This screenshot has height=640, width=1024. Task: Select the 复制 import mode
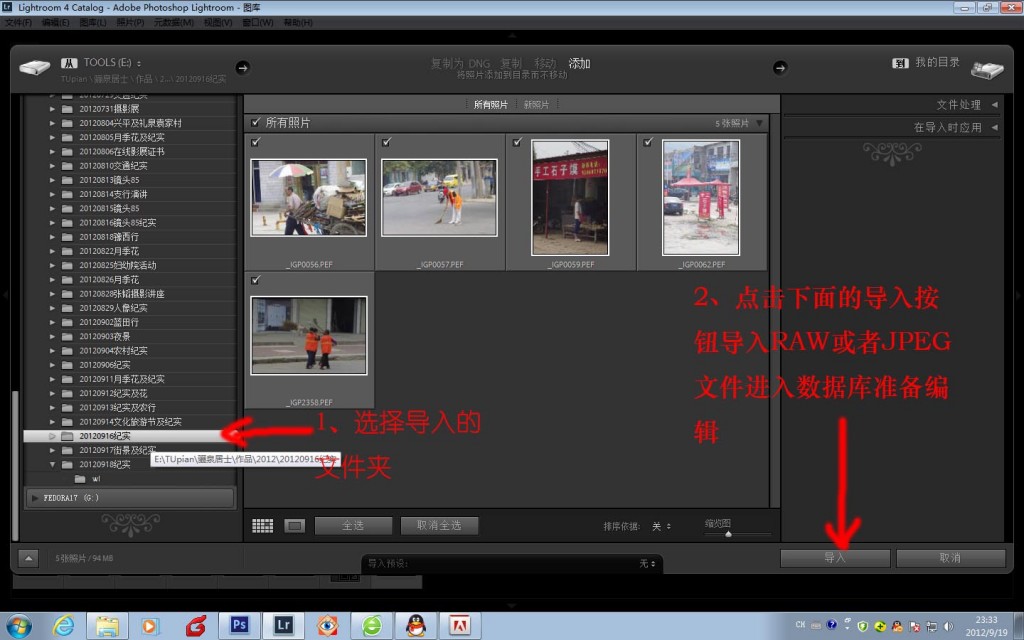tap(511, 63)
